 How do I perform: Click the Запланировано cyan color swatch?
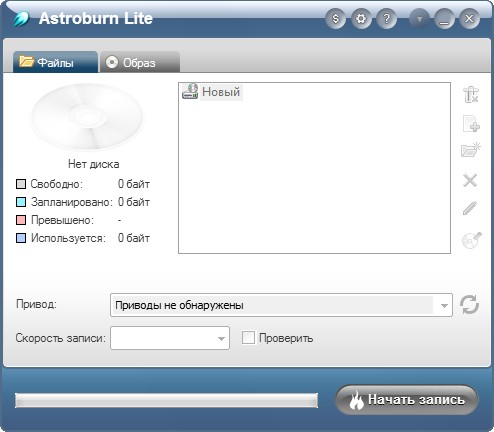(x=21, y=202)
